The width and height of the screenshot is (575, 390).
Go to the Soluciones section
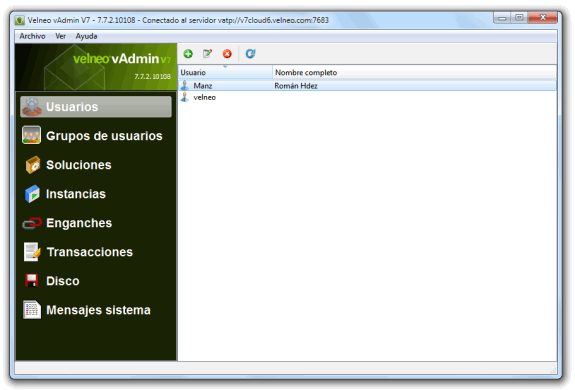point(78,165)
